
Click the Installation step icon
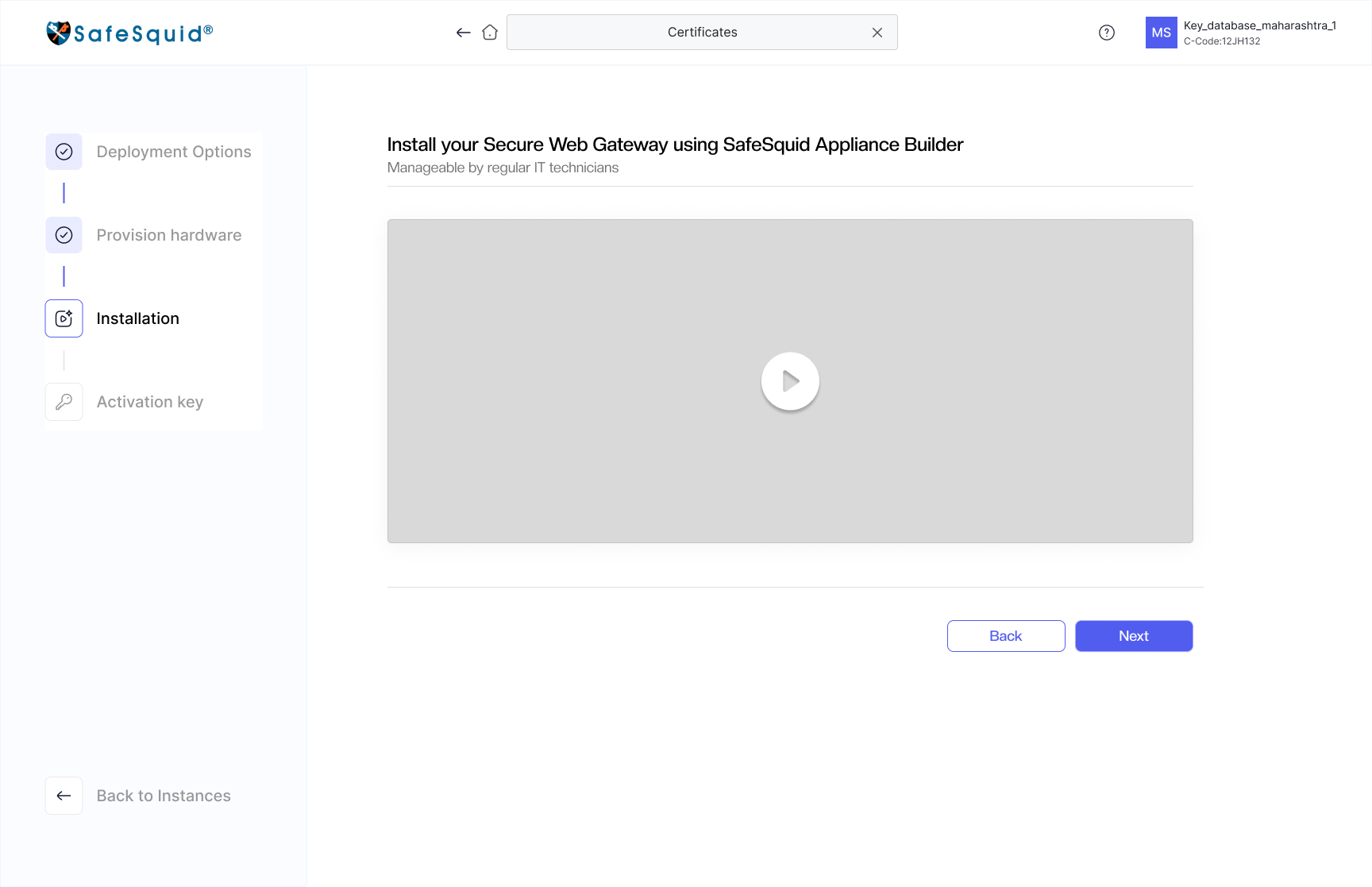(64, 318)
